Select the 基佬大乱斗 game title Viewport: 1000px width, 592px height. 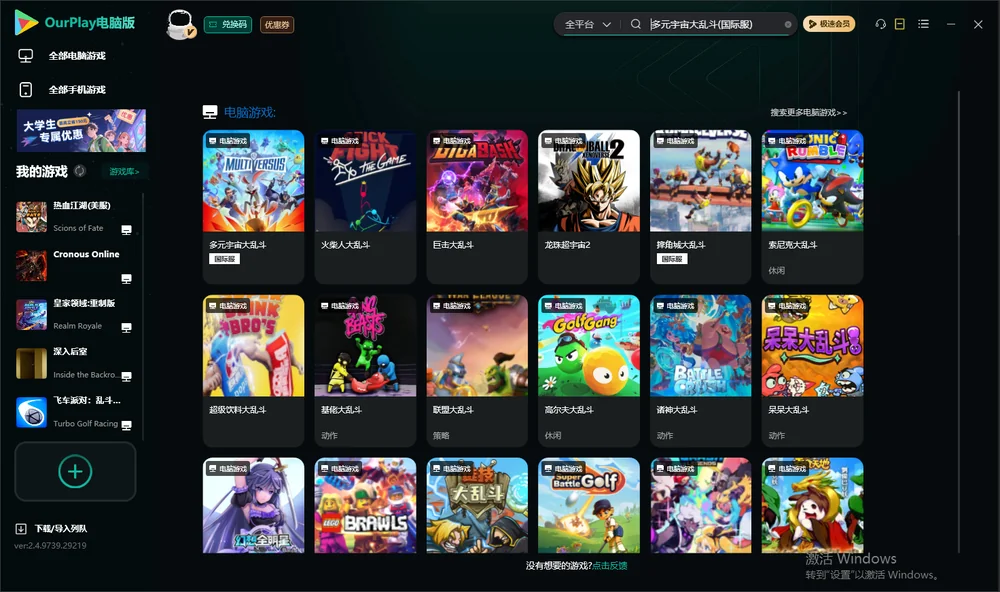(x=341, y=410)
